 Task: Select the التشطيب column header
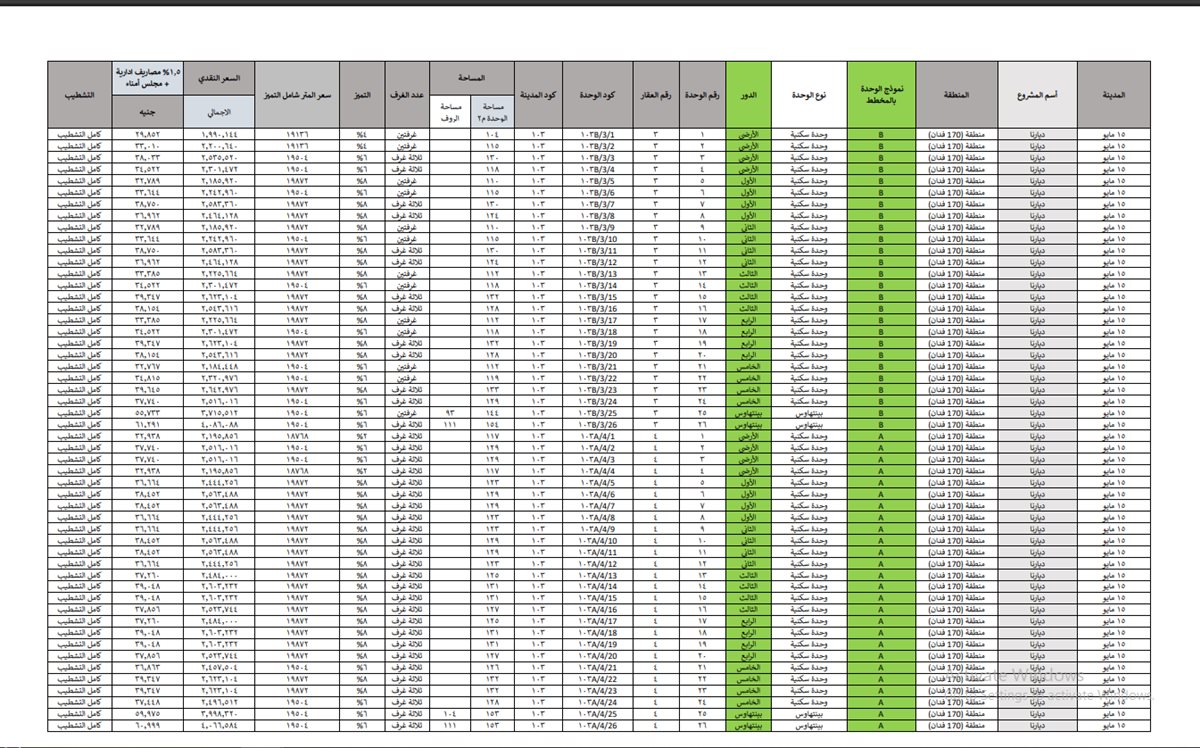79,94
